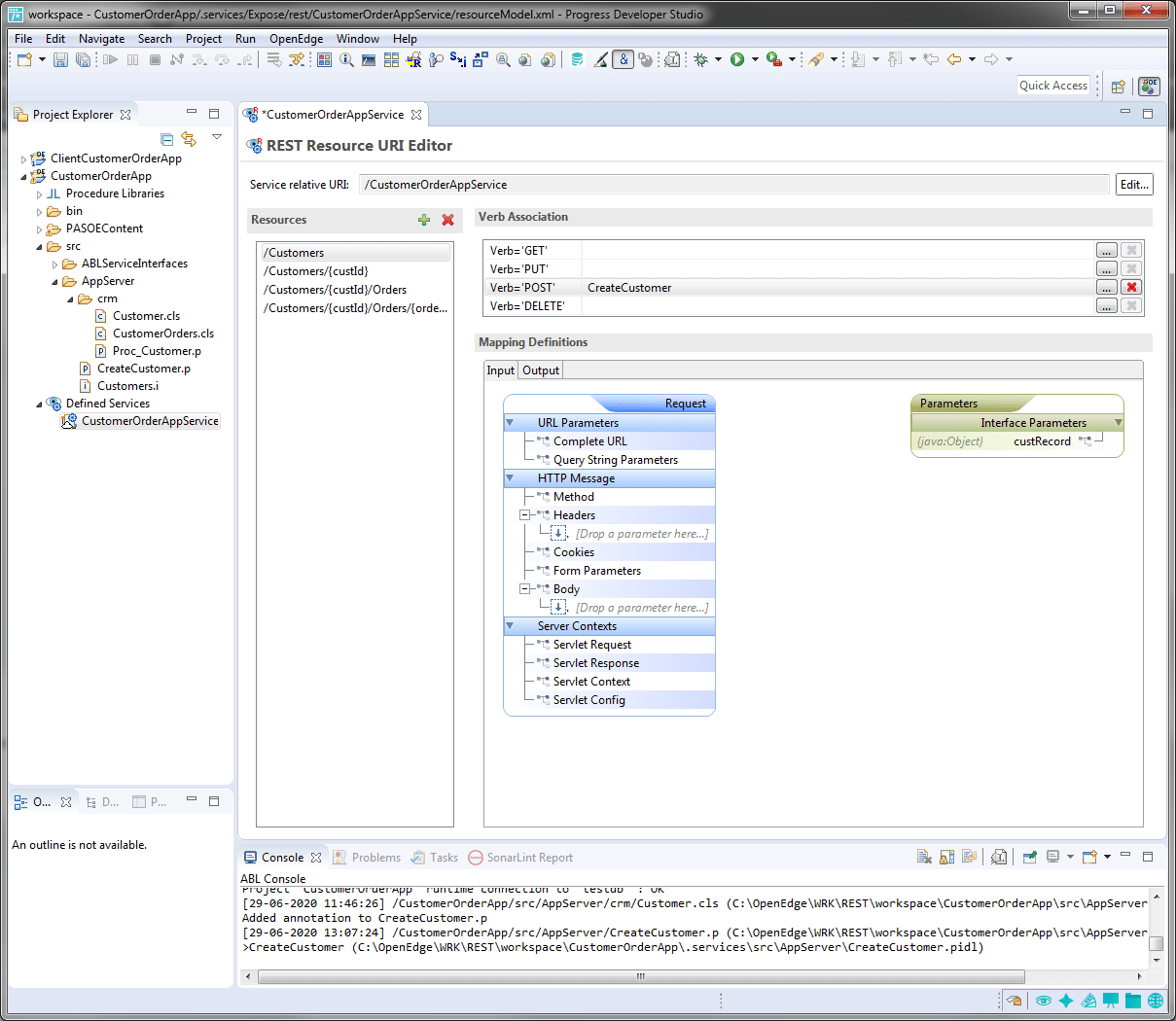Click the New file wizard icon

[x=24, y=59]
